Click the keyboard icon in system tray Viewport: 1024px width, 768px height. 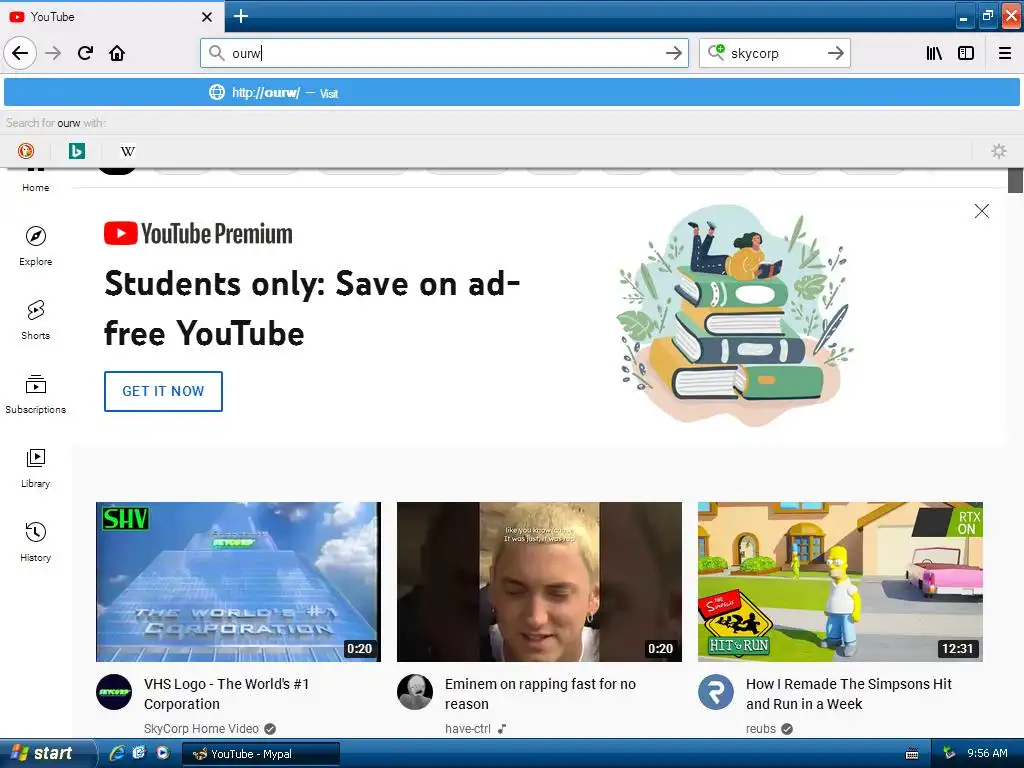click(x=912, y=754)
